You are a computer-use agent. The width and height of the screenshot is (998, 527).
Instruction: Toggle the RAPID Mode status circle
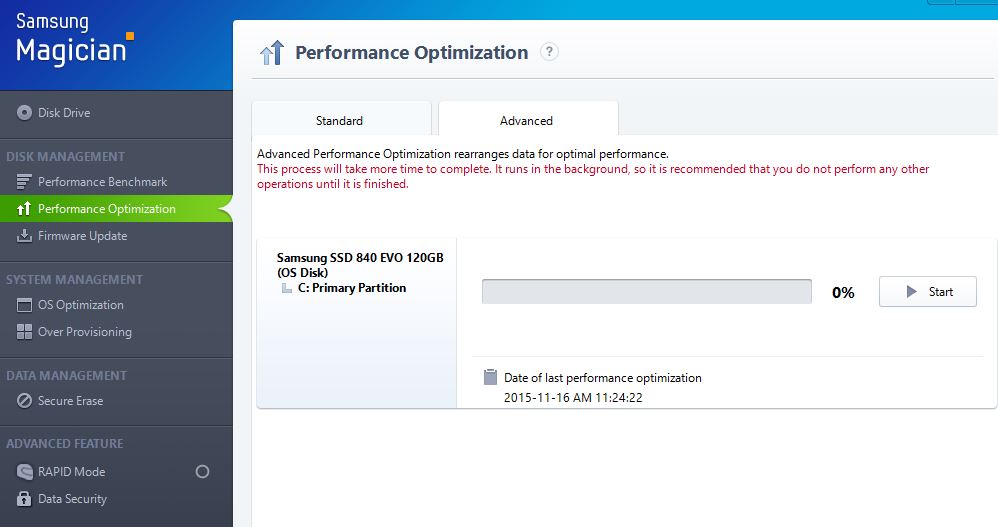point(202,472)
